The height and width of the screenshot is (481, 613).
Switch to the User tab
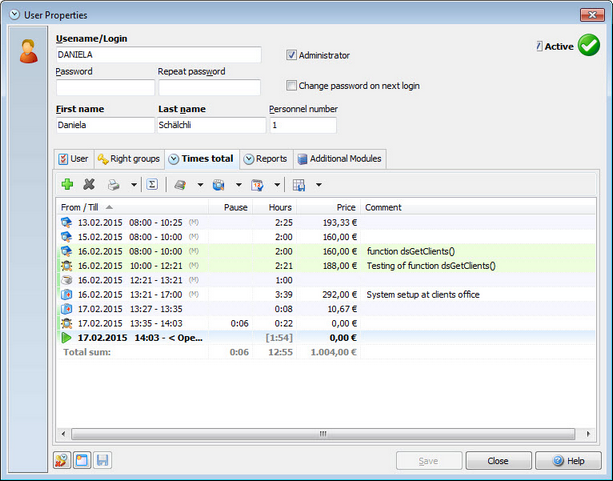click(73, 159)
